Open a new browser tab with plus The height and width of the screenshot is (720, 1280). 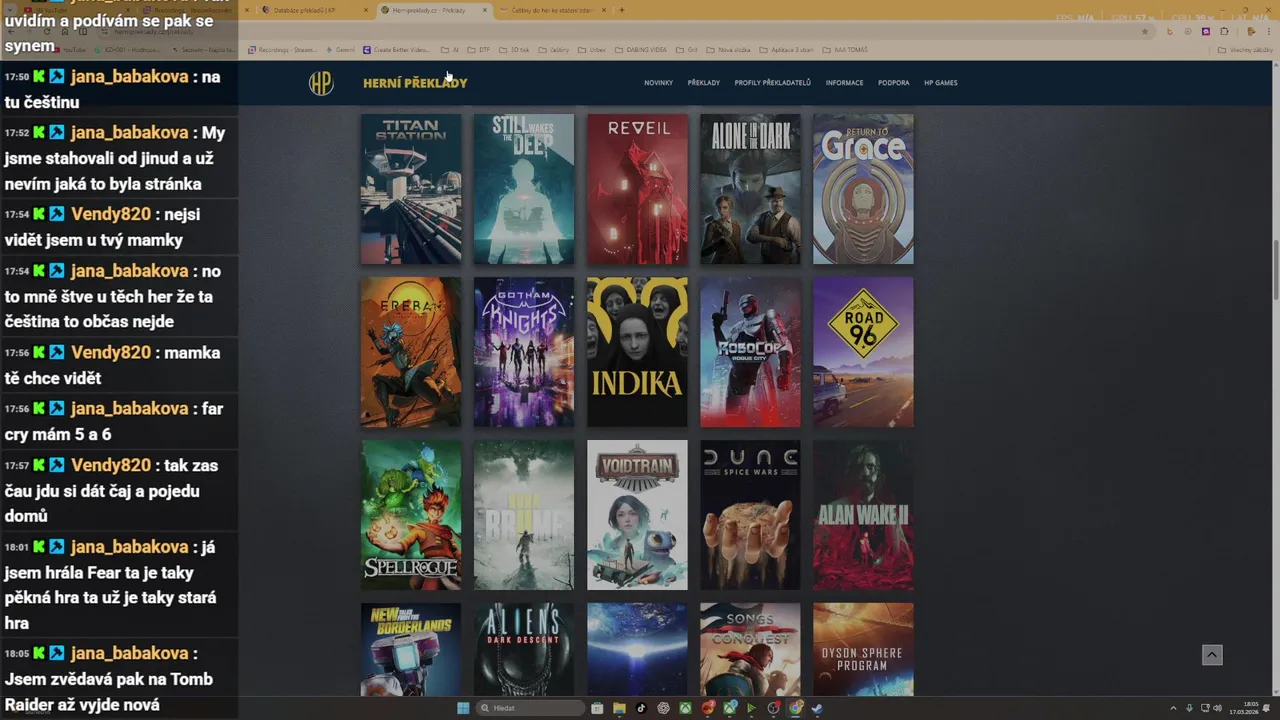622,10
